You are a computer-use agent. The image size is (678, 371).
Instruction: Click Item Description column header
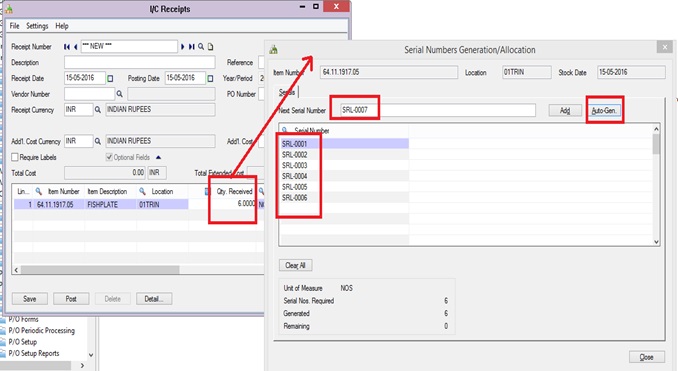(x=107, y=191)
